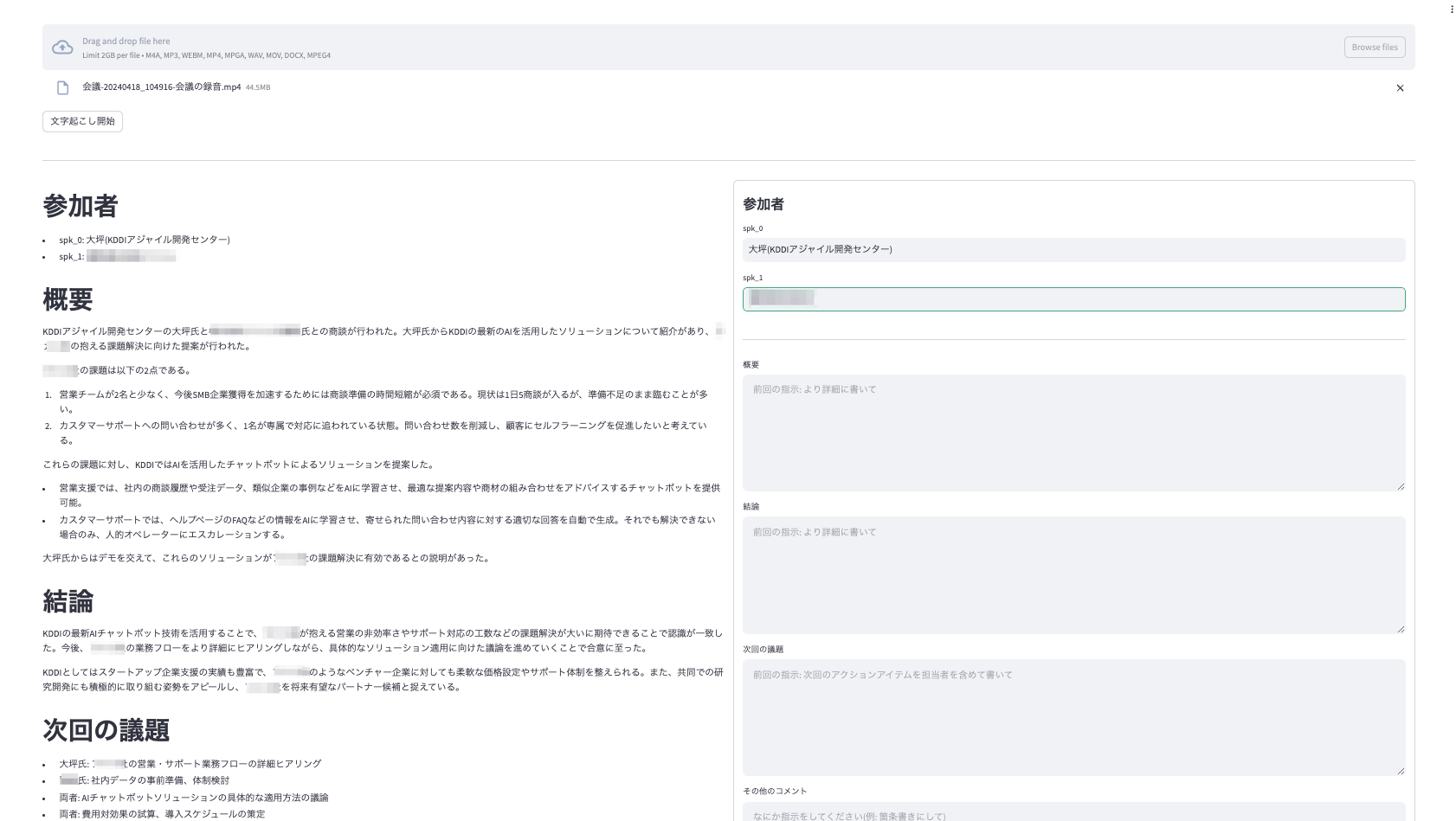Click the paragraph starting KDDIとしてはスタートアップ企業支援

pyautogui.click(x=383, y=679)
